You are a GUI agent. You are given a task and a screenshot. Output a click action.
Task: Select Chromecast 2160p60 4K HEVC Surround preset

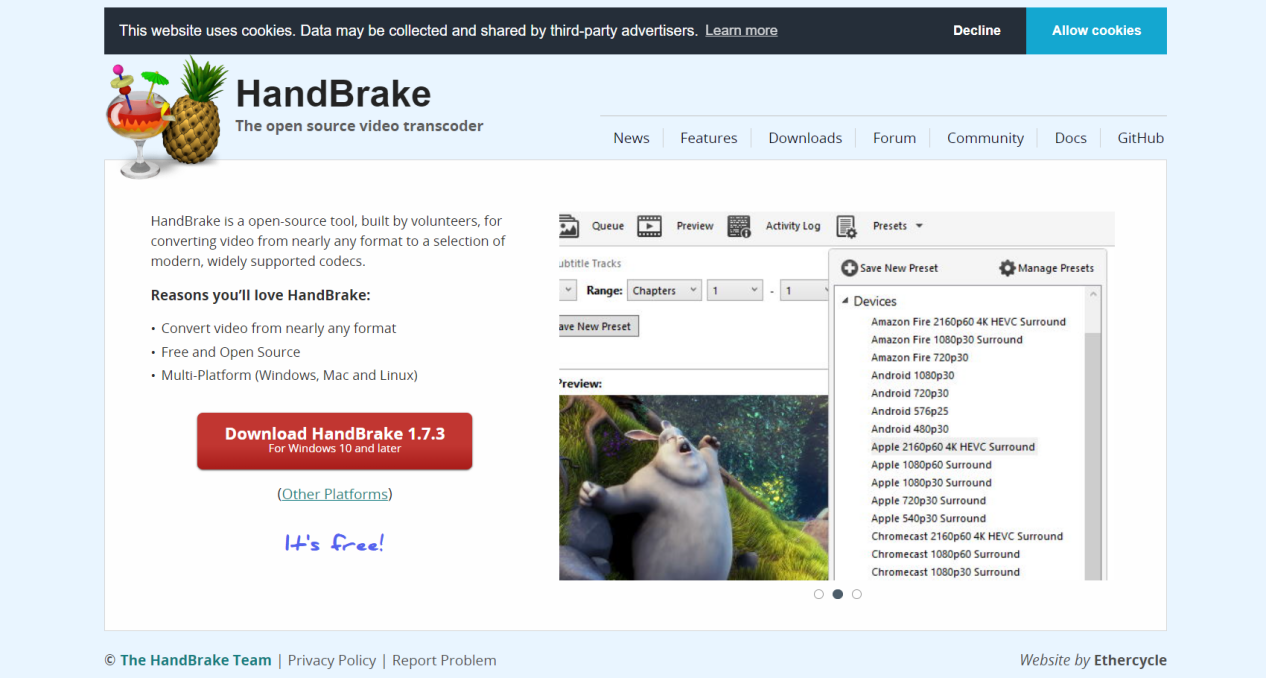[967, 537]
